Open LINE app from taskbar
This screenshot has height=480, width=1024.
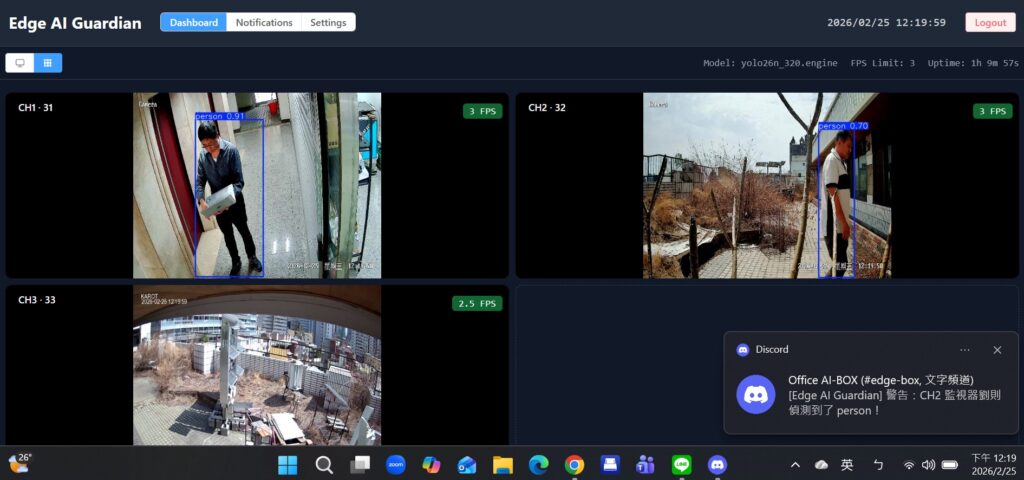click(x=681, y=464)
